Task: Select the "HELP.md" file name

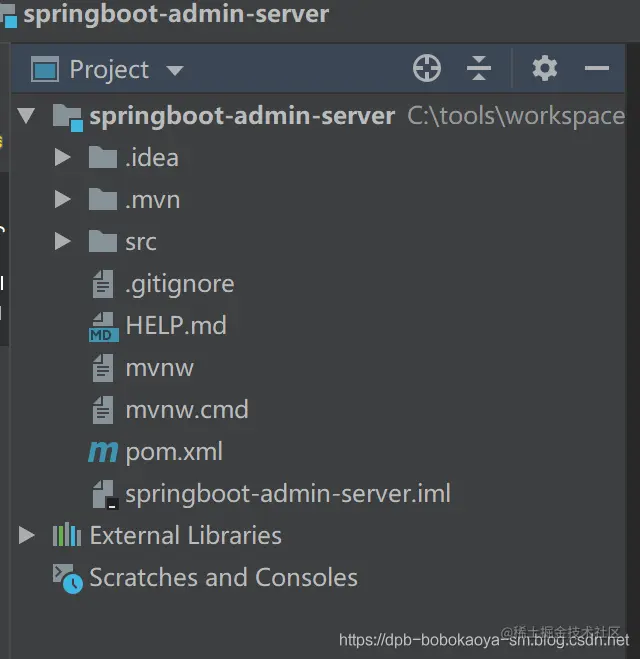Action: coord(176,326)
